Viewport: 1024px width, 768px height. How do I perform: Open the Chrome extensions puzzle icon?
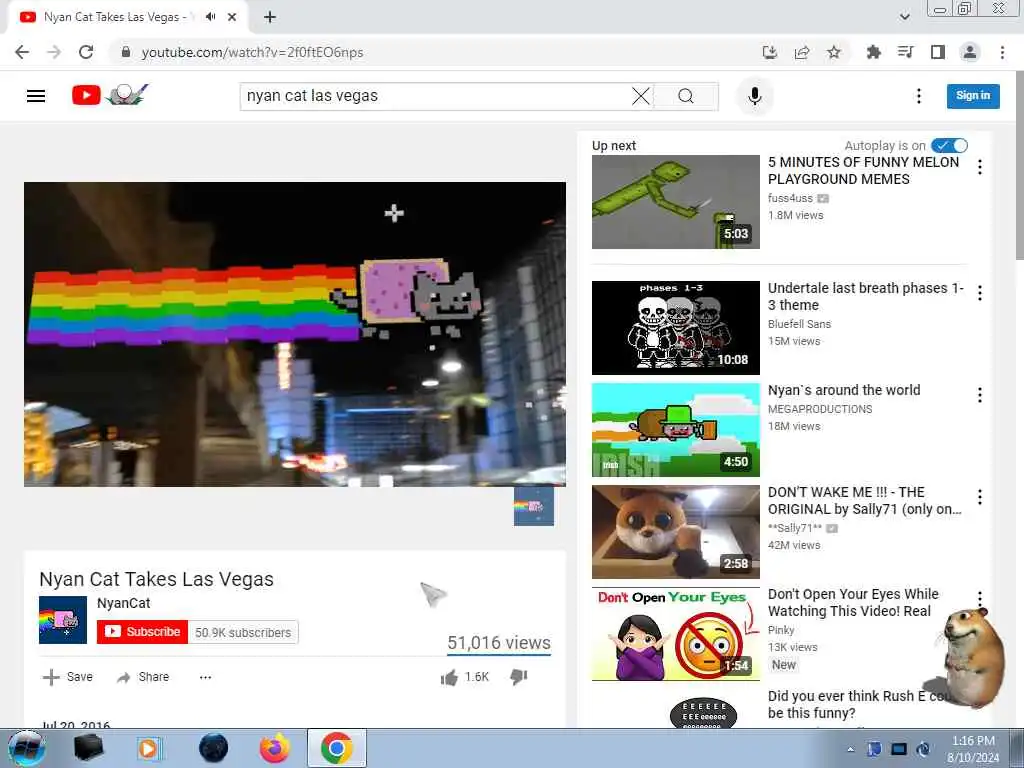[x=873, y=52]
